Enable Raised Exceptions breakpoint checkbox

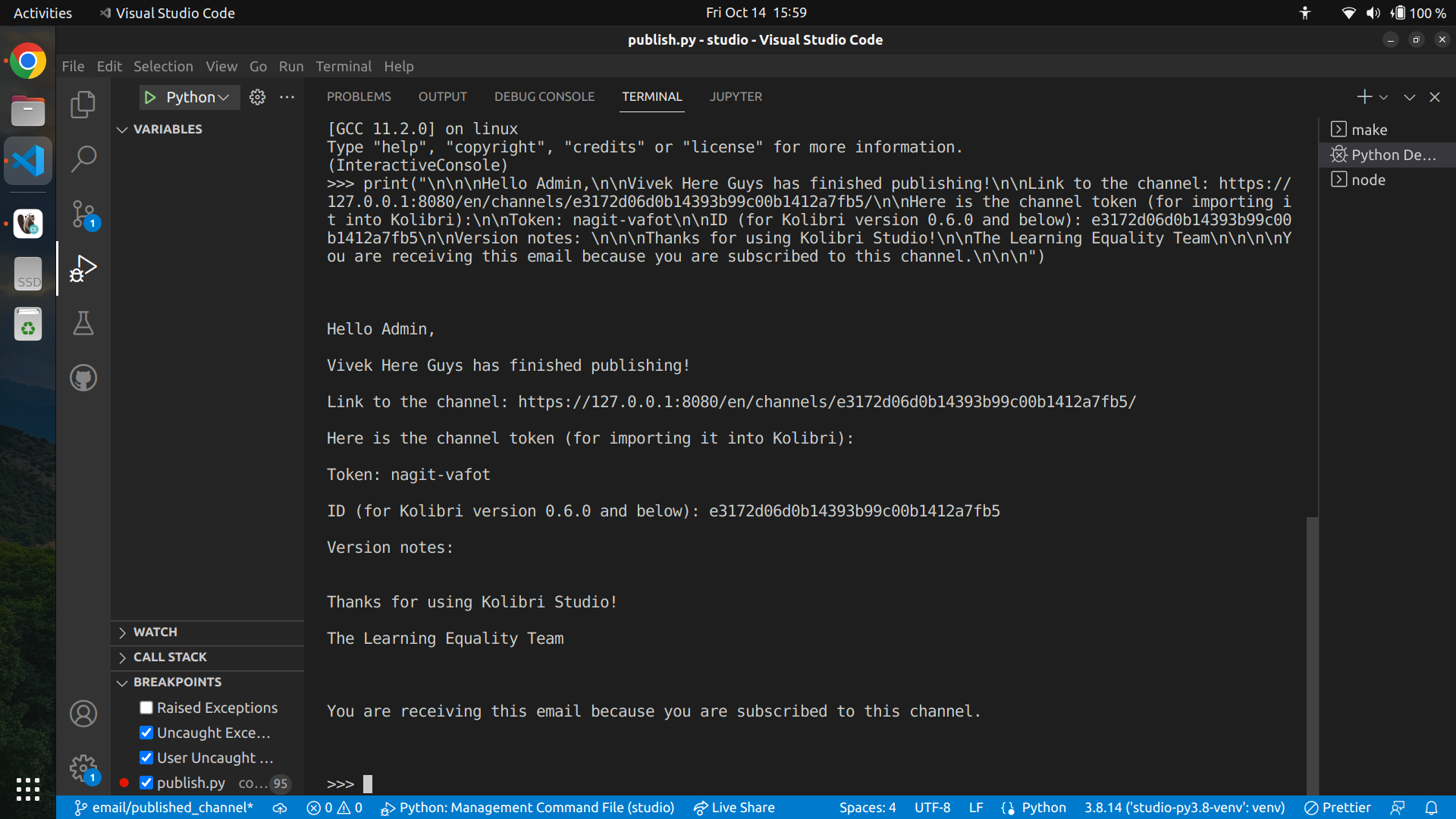(146, 708)
